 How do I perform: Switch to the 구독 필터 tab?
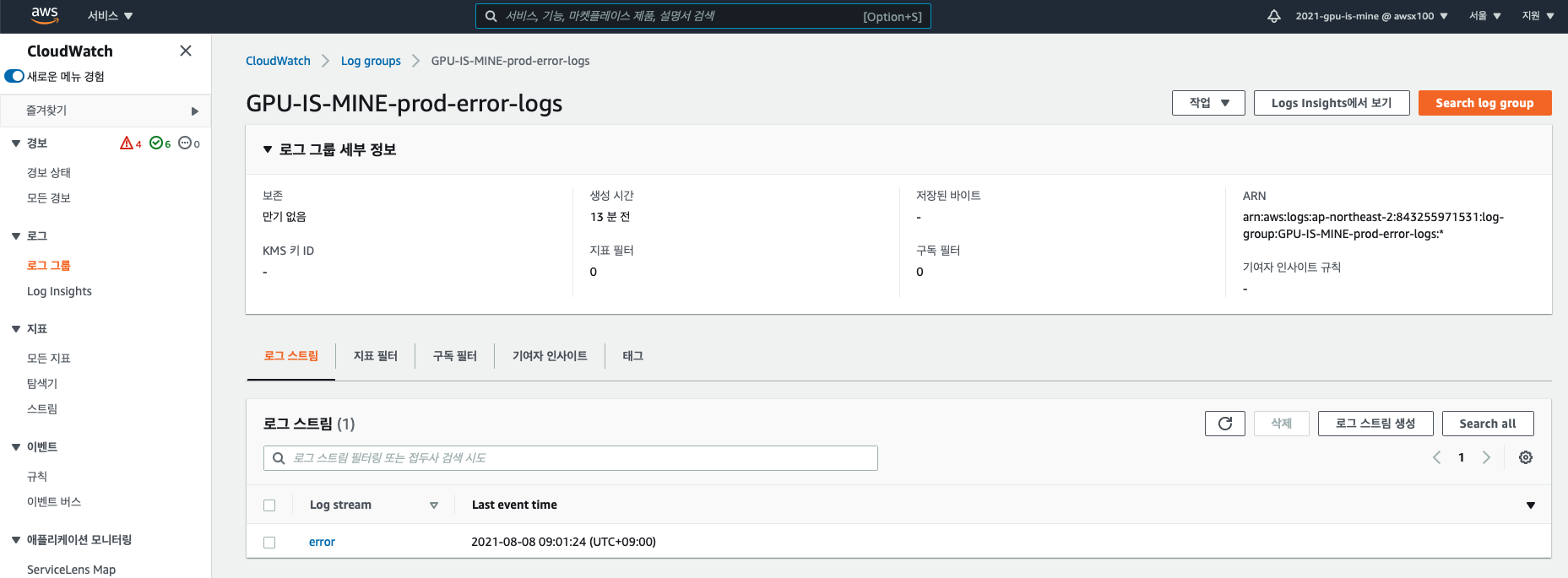pos(455,356)
